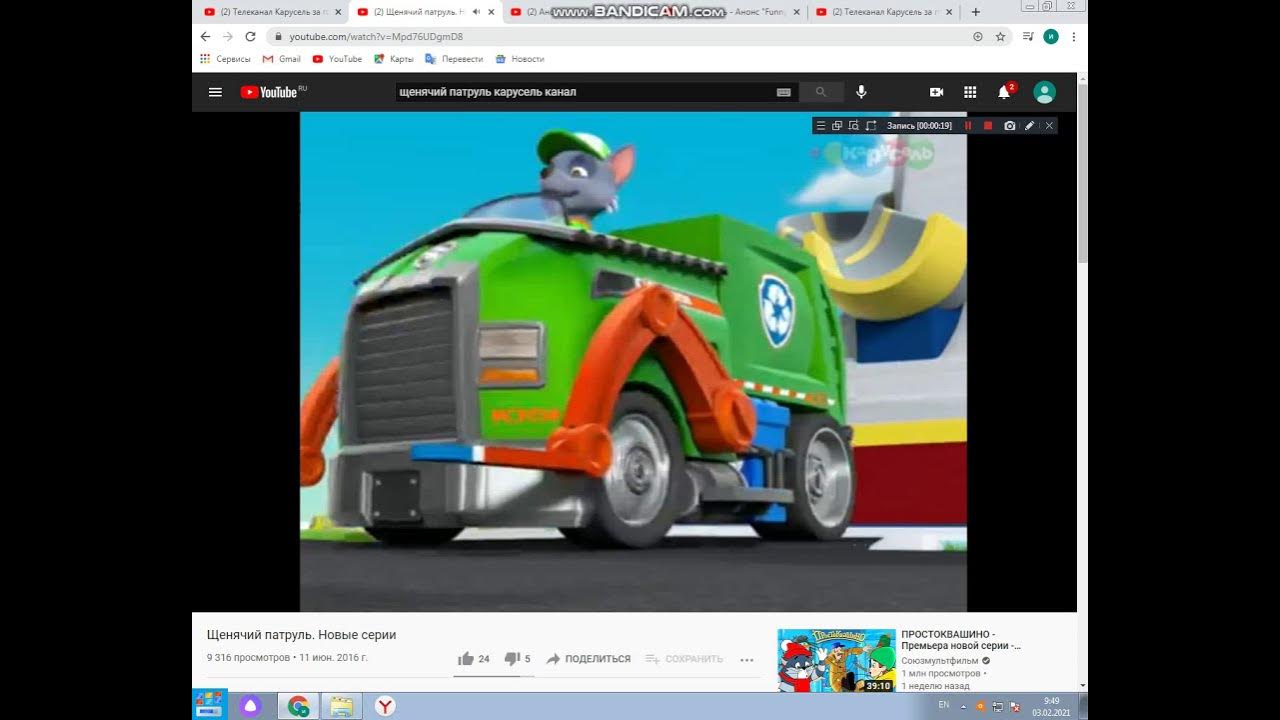Click the Bandicam rectangle-area selection icon

tap(871, 126)
